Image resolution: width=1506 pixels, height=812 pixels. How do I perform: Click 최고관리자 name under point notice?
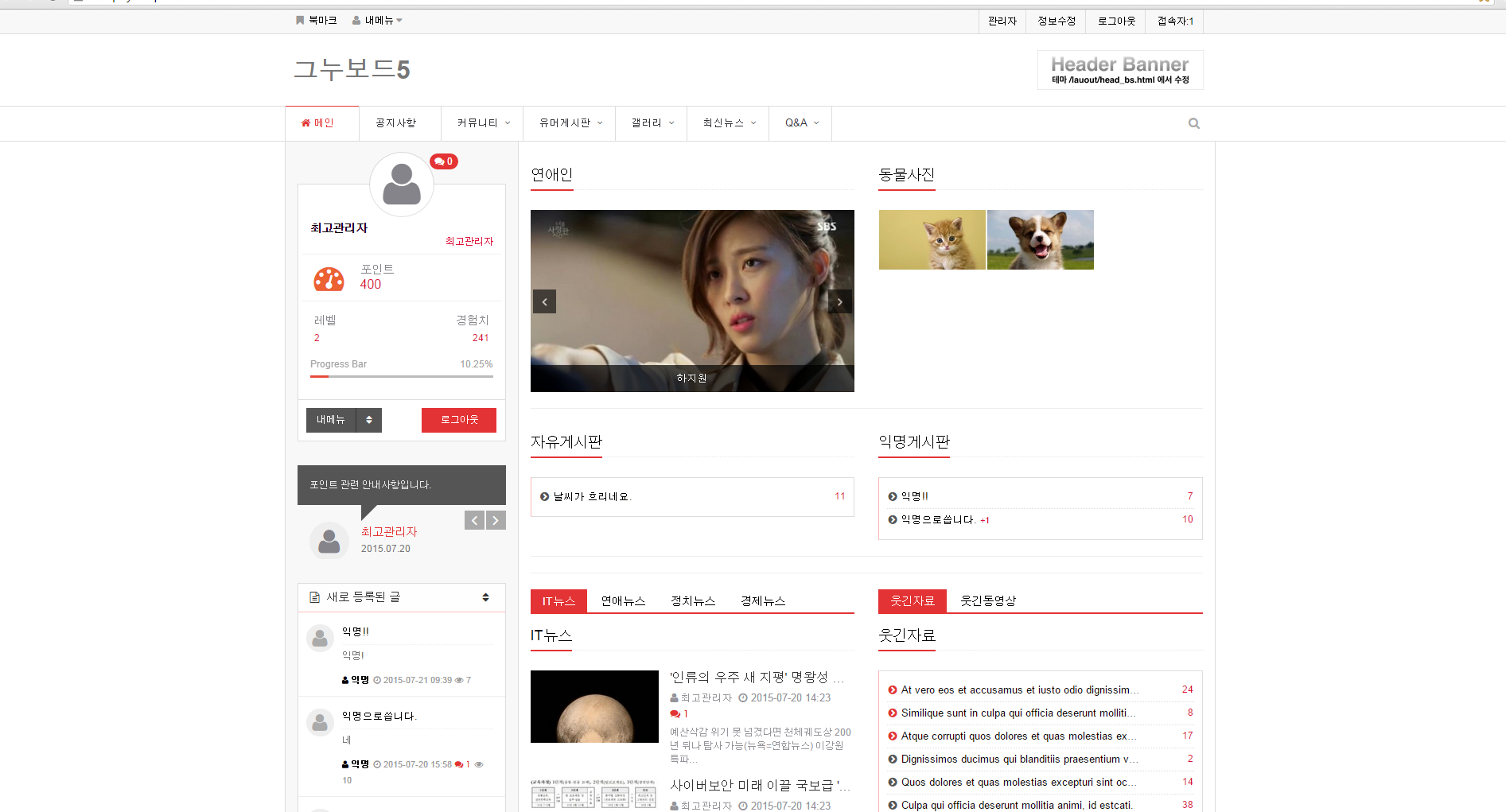pos(389,531)
